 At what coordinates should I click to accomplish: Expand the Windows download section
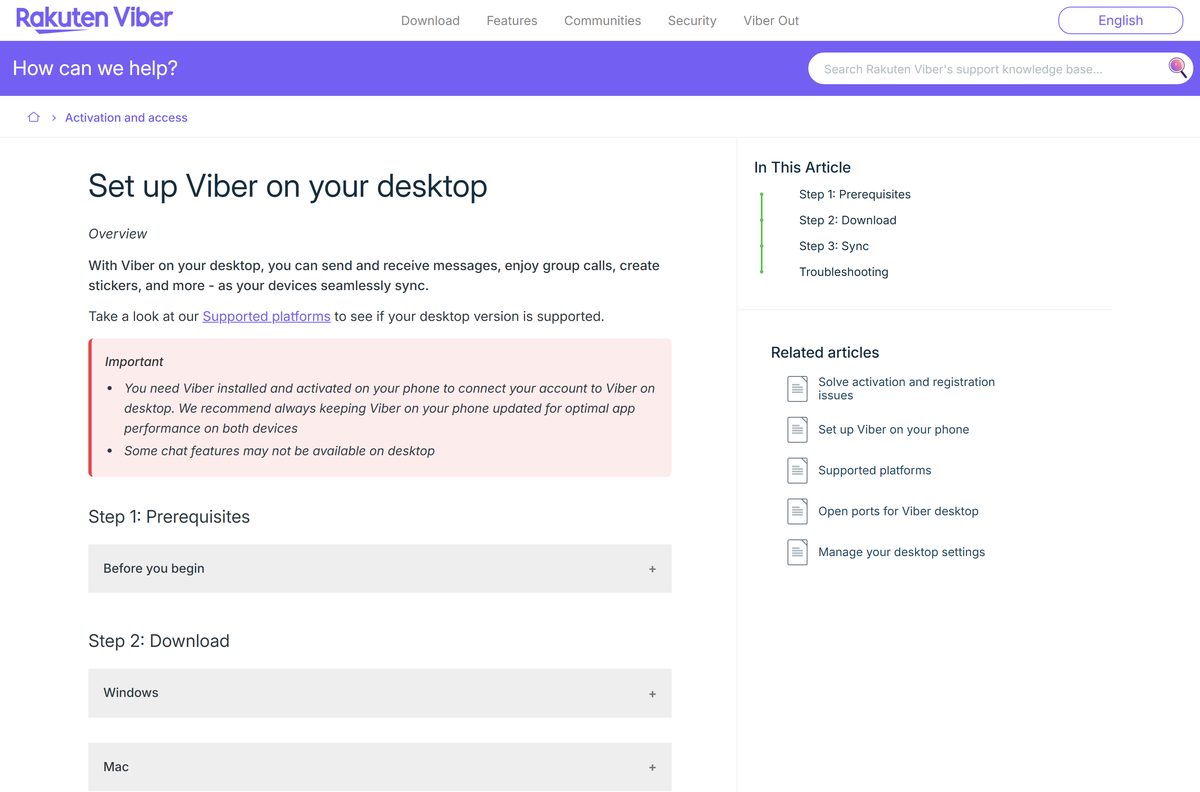pyautogui.click(x=380, y=693)
